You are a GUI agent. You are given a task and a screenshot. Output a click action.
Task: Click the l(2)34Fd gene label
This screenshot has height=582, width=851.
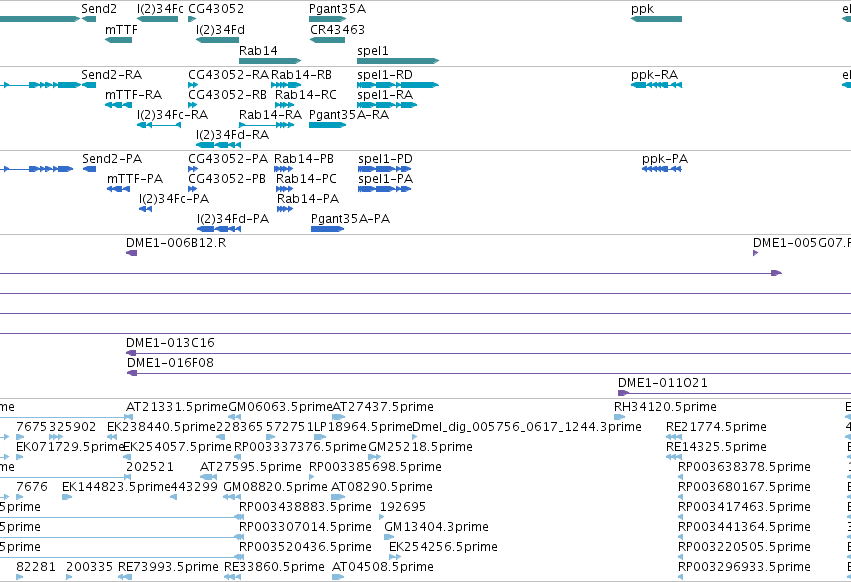point(220,29)
